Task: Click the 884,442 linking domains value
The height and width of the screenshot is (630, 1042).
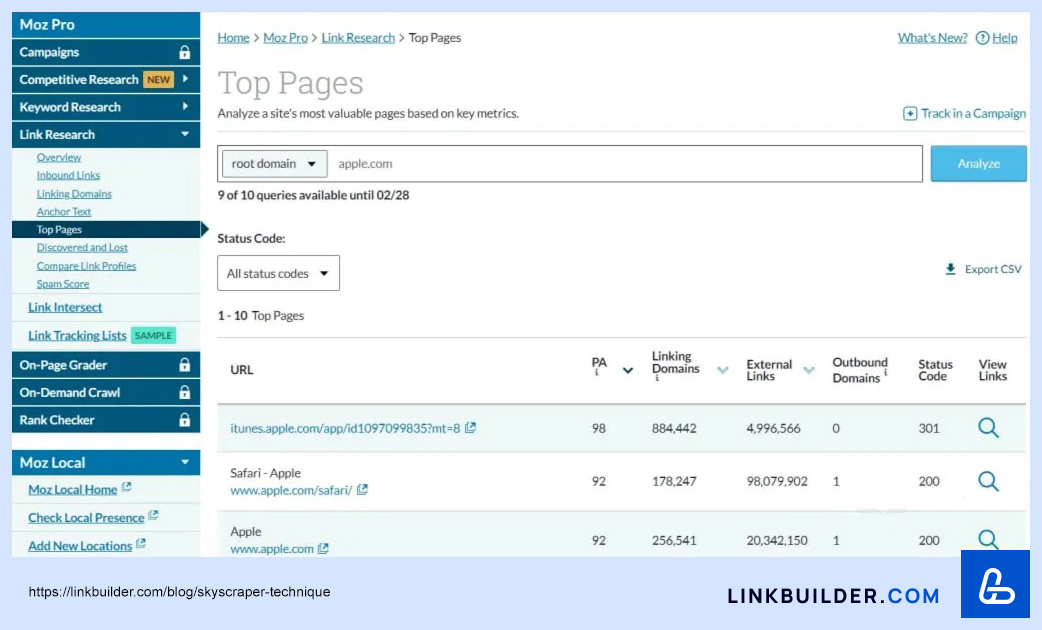Action: (x=674, y=429)
